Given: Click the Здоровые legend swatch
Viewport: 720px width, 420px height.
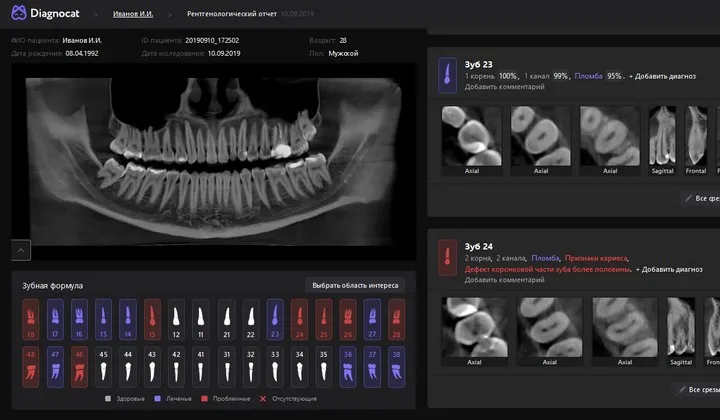Looking at the screenshot, I should pos(108,398).
